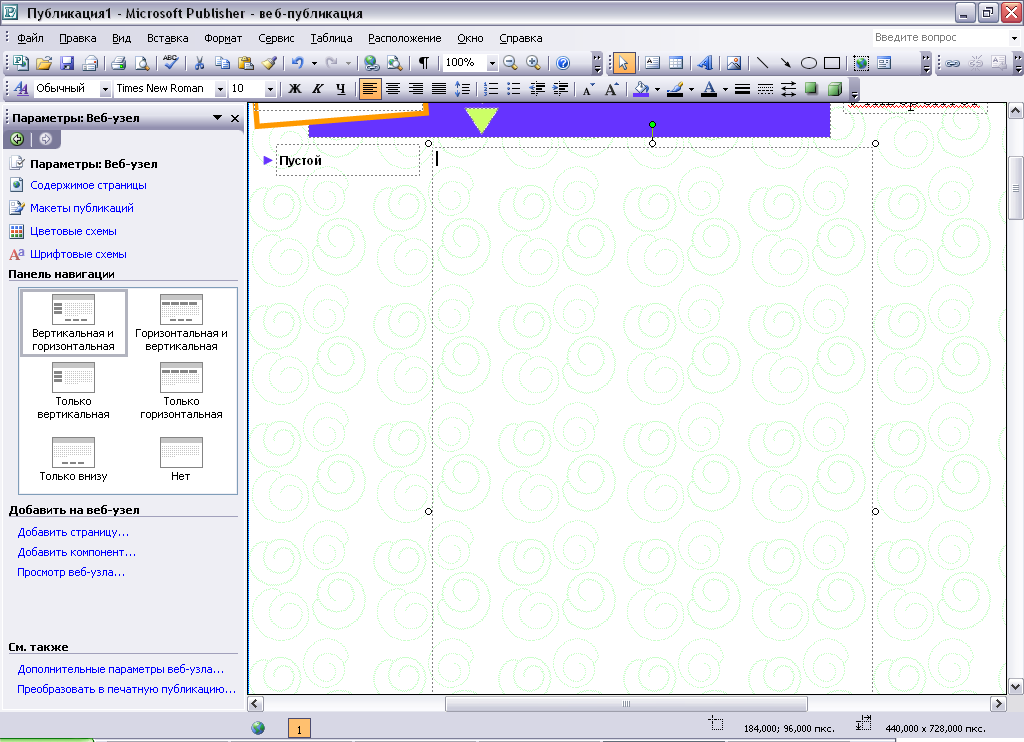This screenshot has height=742, width=1024.
Task: Toggle Align Right text button
Action: [415, 89]
